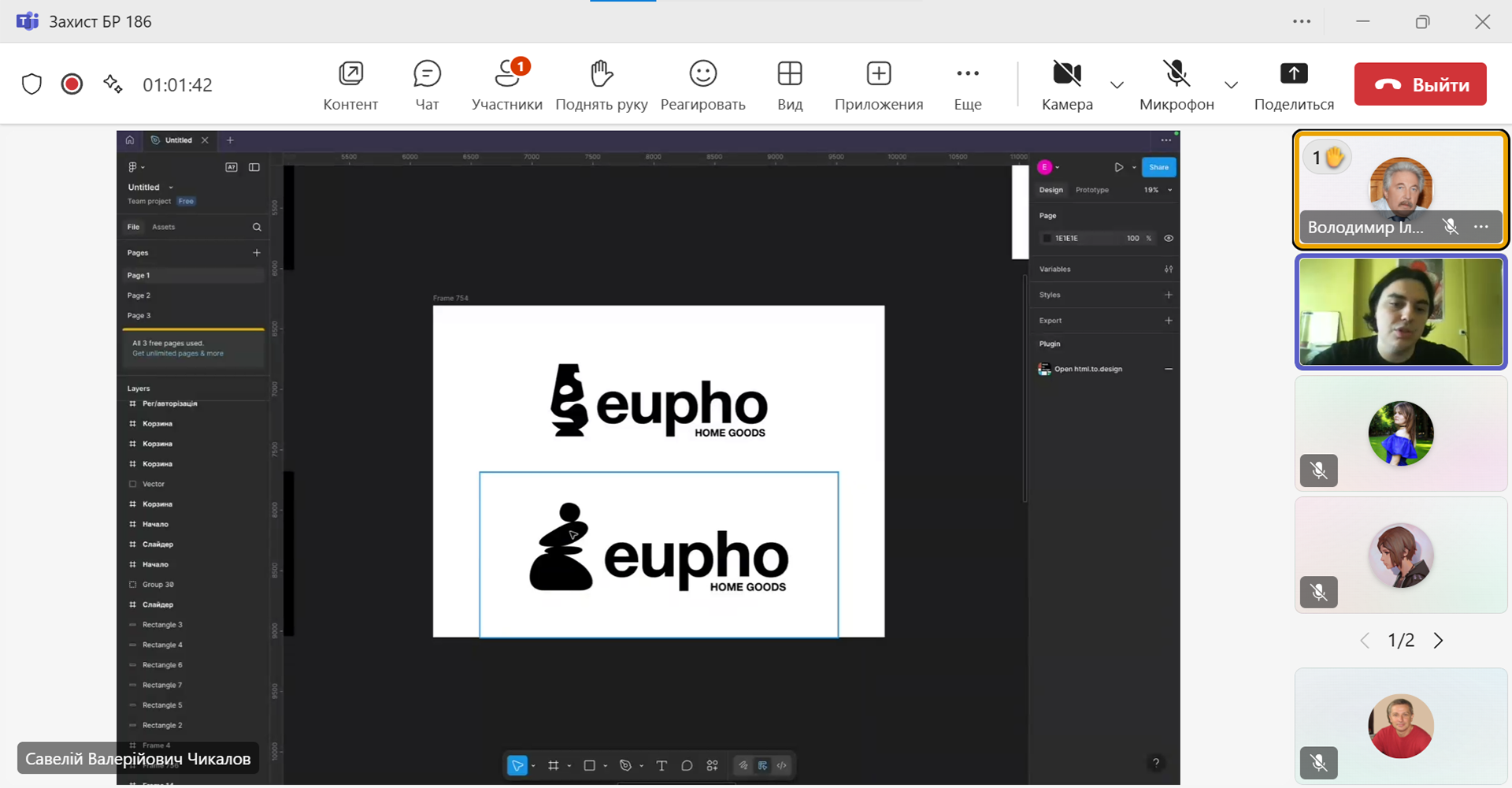This screenshot has height=788, width=1512.
Task: Open the Chat panel icon
Action: 427,75
